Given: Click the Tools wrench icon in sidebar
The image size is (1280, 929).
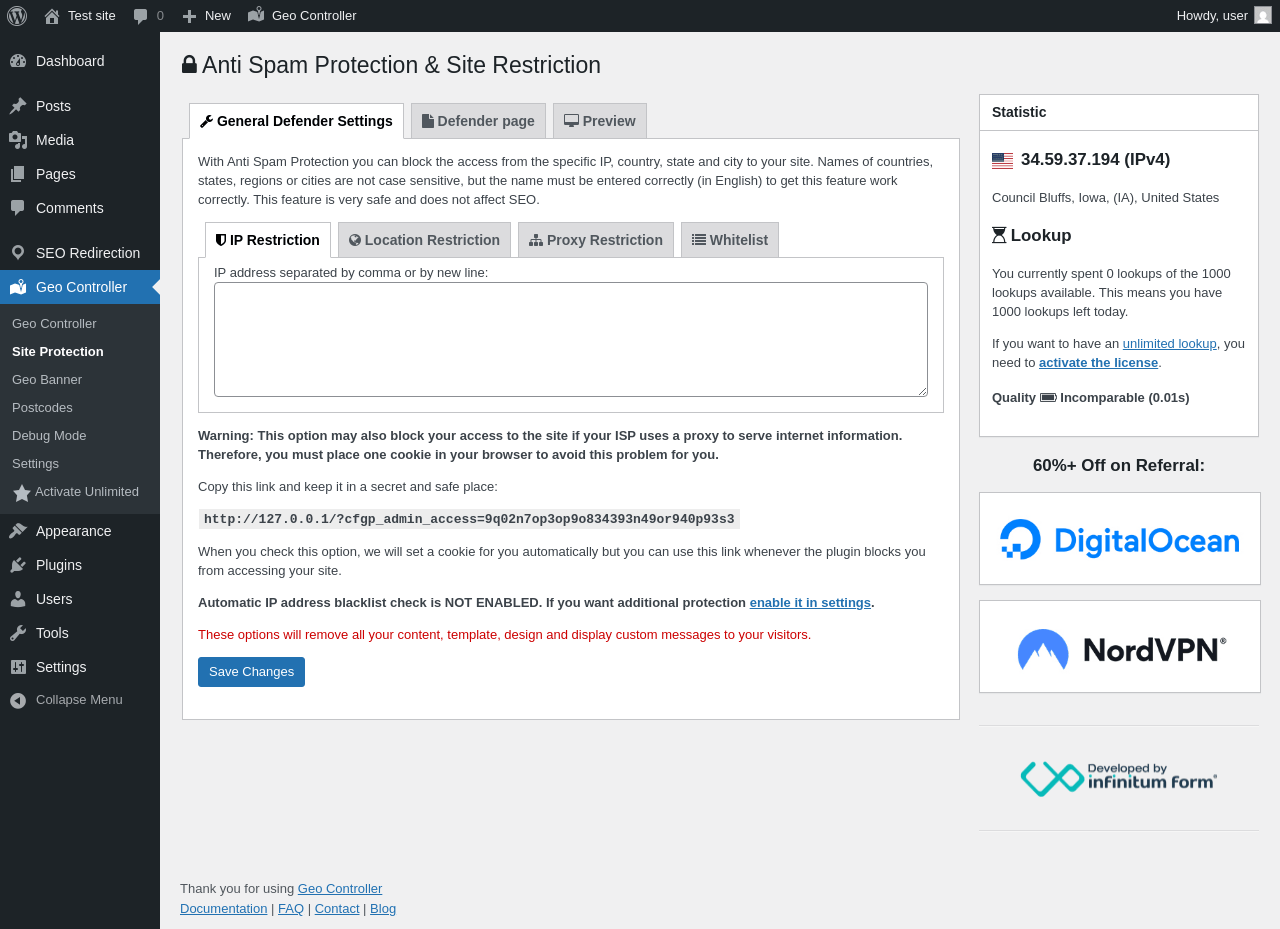Looking at the screenshot, I should (x=18, y=633).
